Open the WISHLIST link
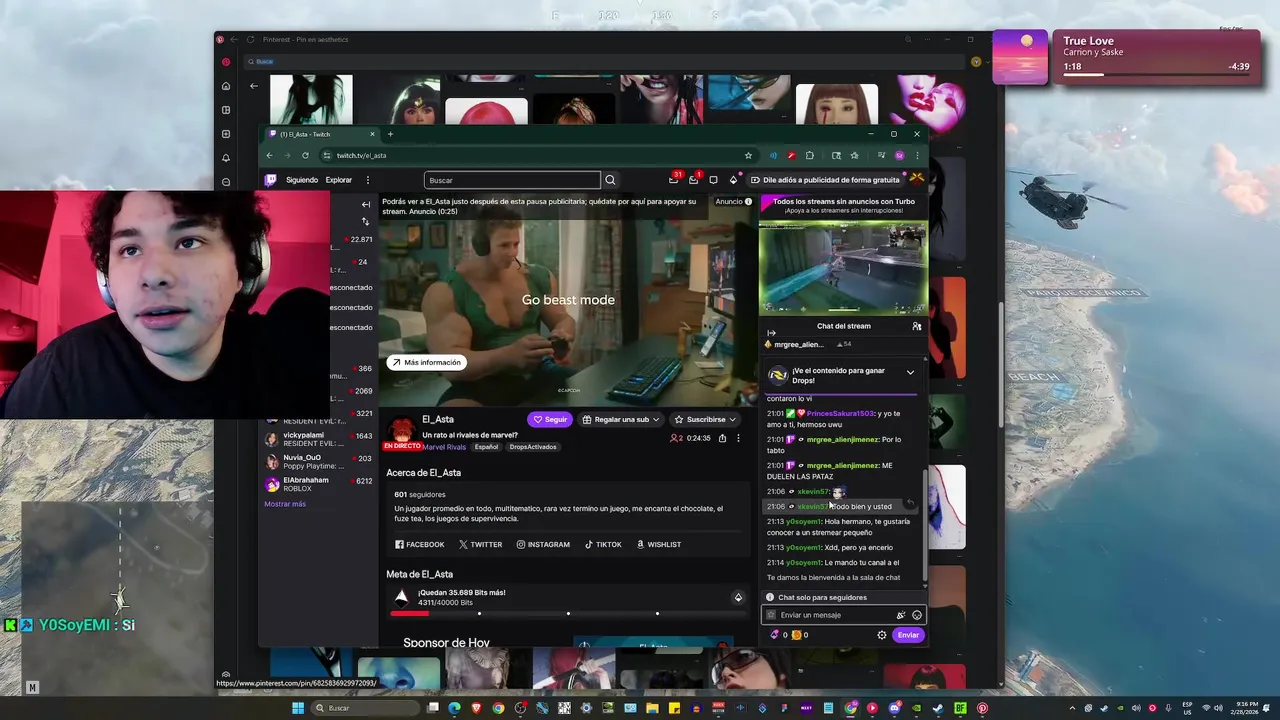The width and height of the screenshot is (1280, 720). click(x=659, y=544)
